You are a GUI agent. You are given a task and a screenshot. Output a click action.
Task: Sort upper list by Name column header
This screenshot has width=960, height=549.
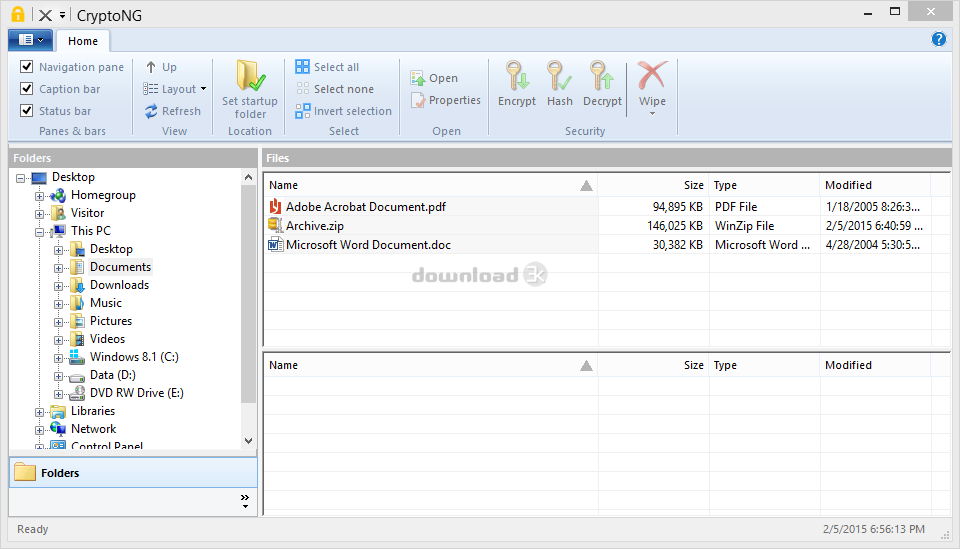[x=430, y=185]
